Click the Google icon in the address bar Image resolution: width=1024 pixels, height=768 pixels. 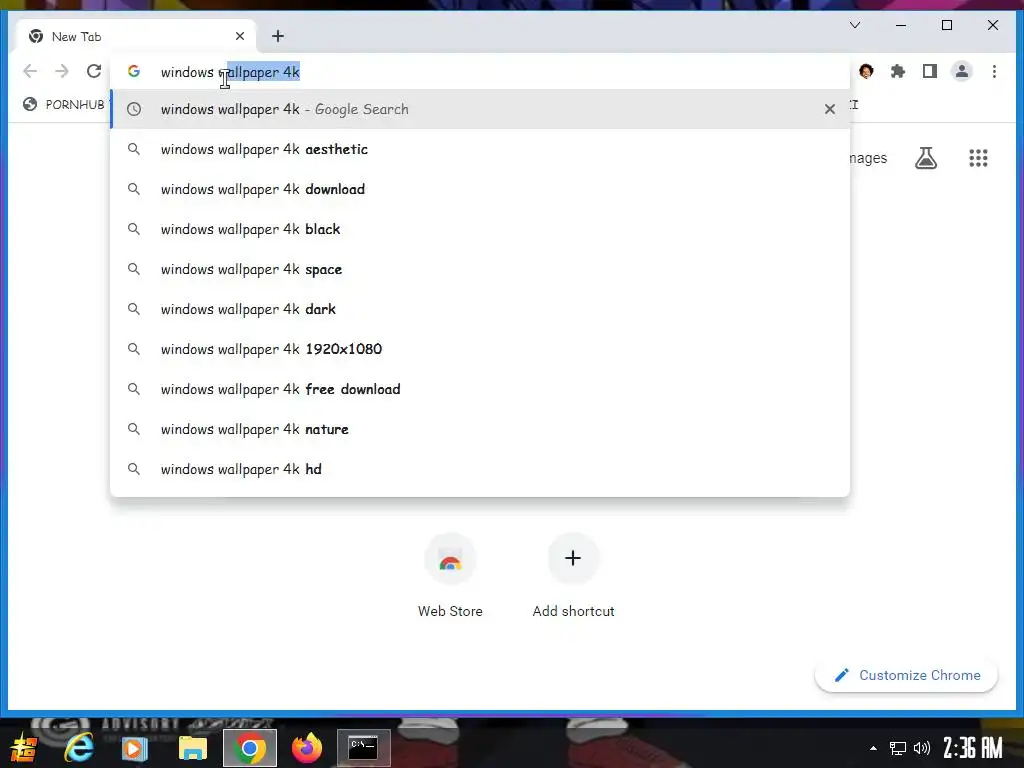pos(134,71)
